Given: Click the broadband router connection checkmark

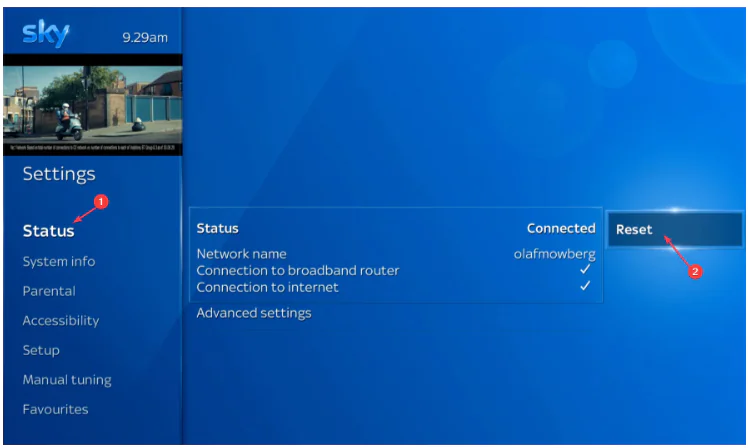Looking at the screenshot, I should 585,270.
